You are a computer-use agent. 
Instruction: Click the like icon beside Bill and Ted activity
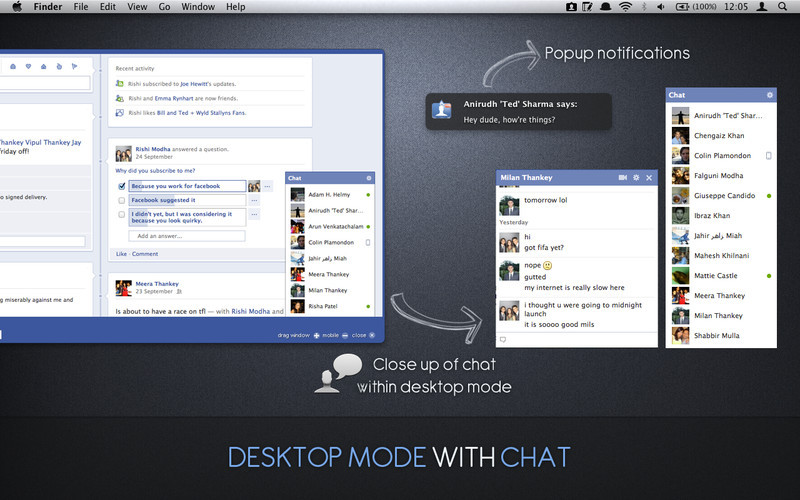pyautogui.click(x=119, y=113)
